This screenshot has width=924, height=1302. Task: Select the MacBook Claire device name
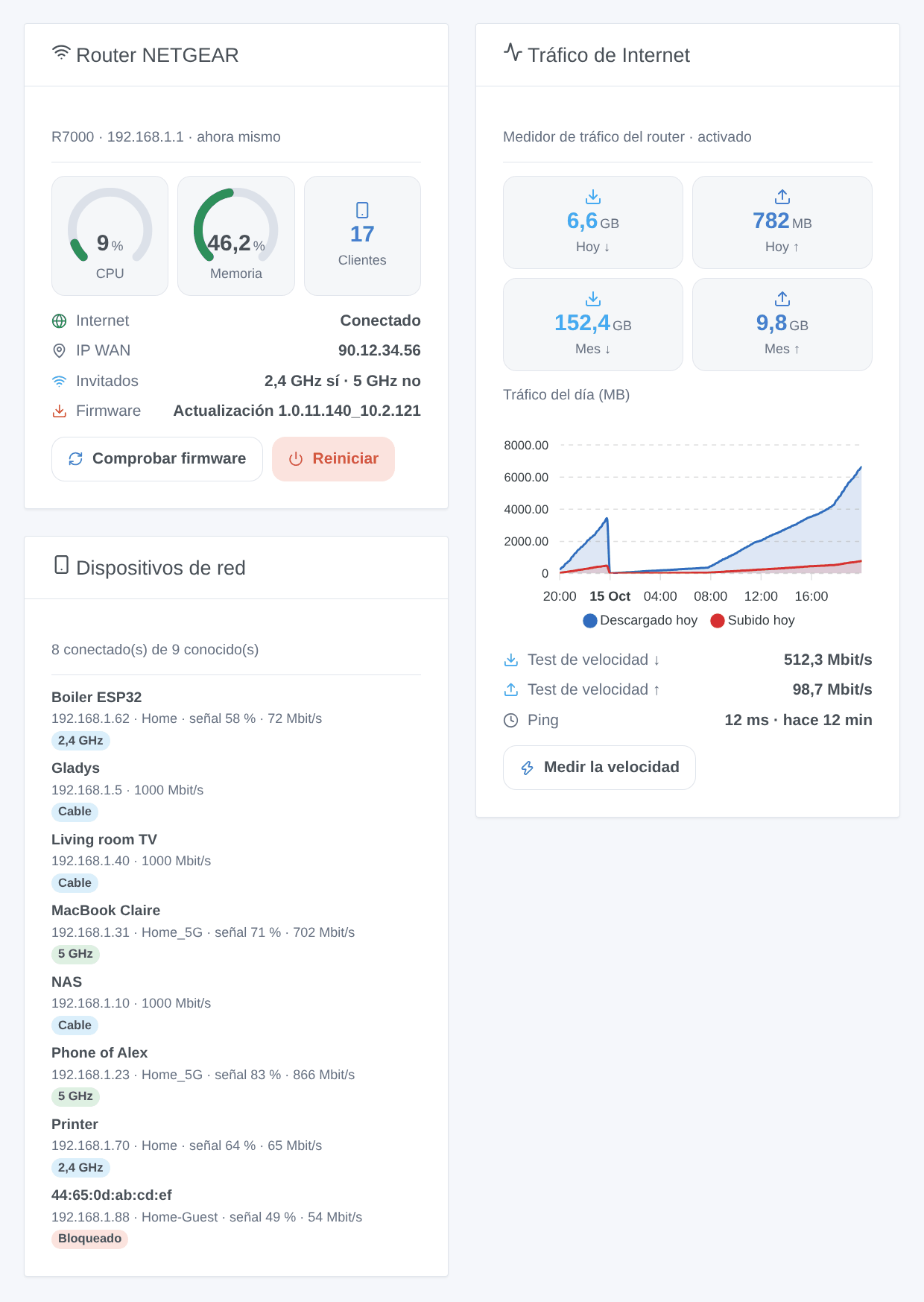[x=106, y=911]
